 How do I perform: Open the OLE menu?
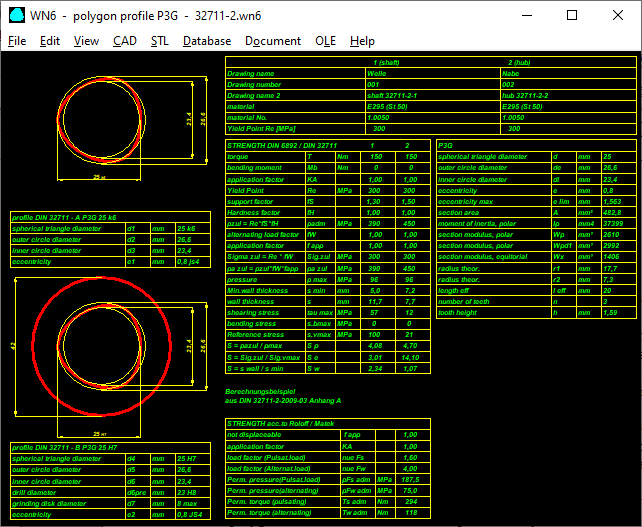326,41
